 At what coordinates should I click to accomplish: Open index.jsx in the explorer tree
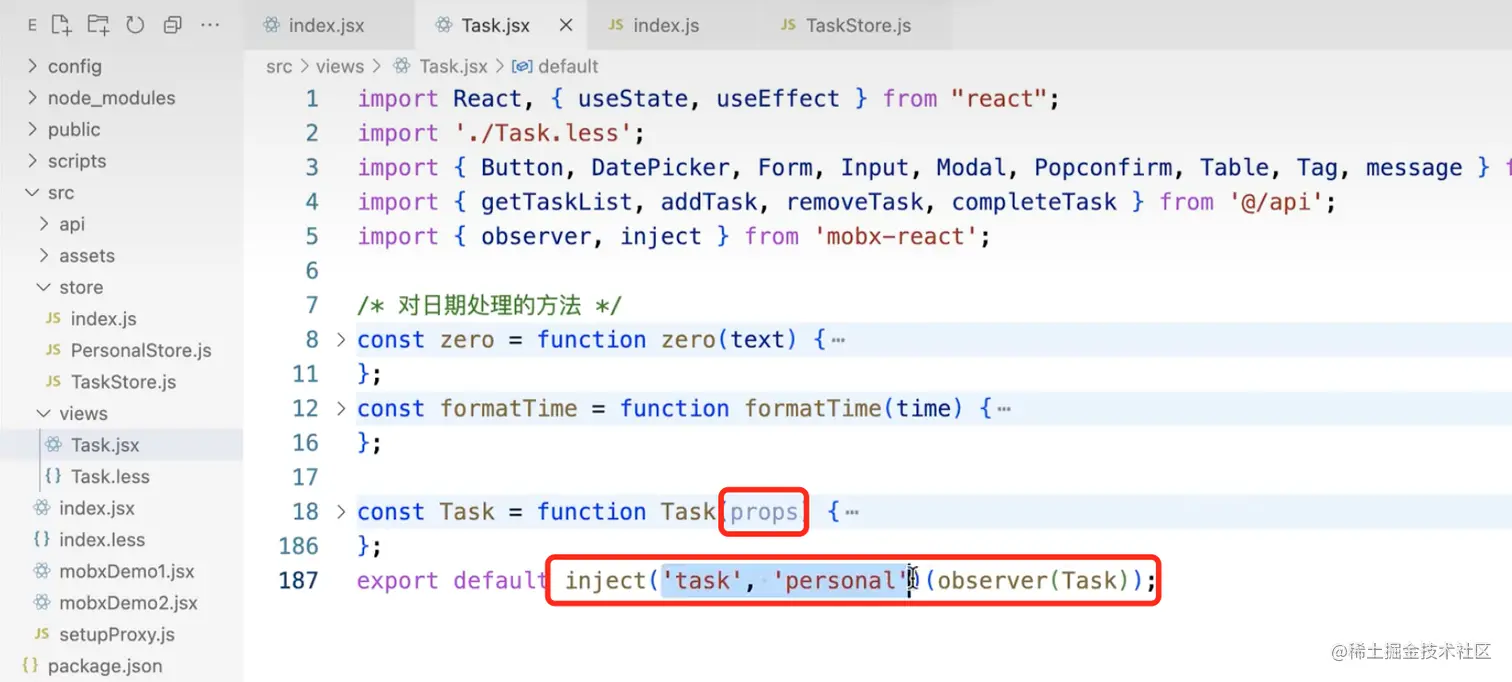tap(97, 508)
